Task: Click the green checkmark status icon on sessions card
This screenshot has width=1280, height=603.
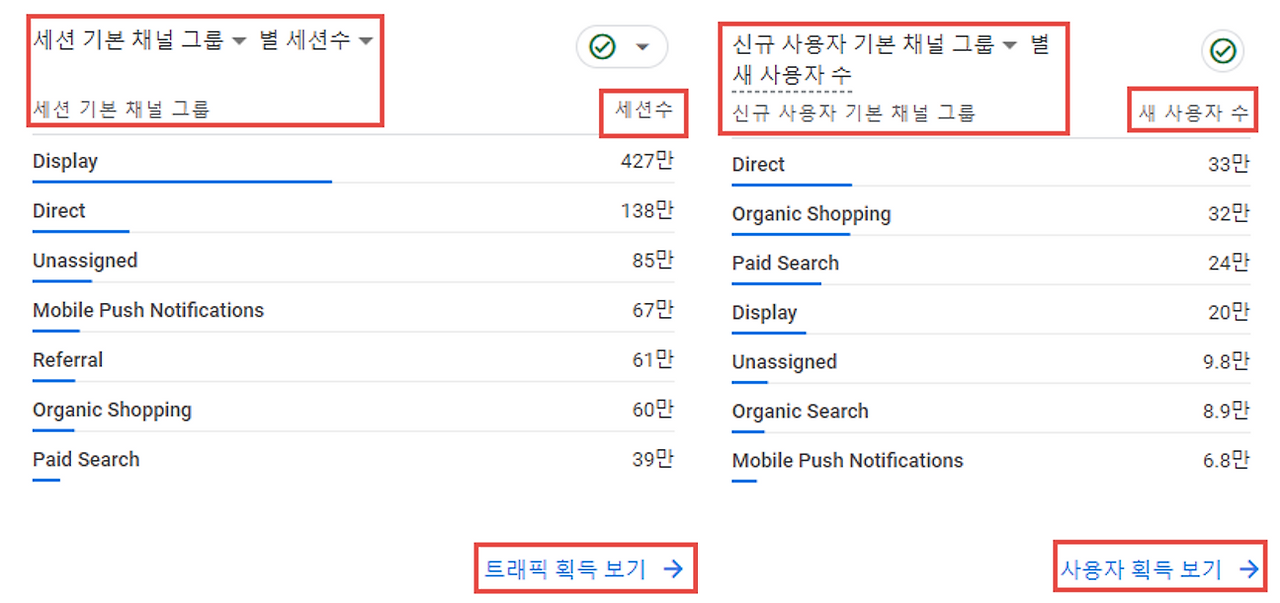Action: [x=600, y=46]
